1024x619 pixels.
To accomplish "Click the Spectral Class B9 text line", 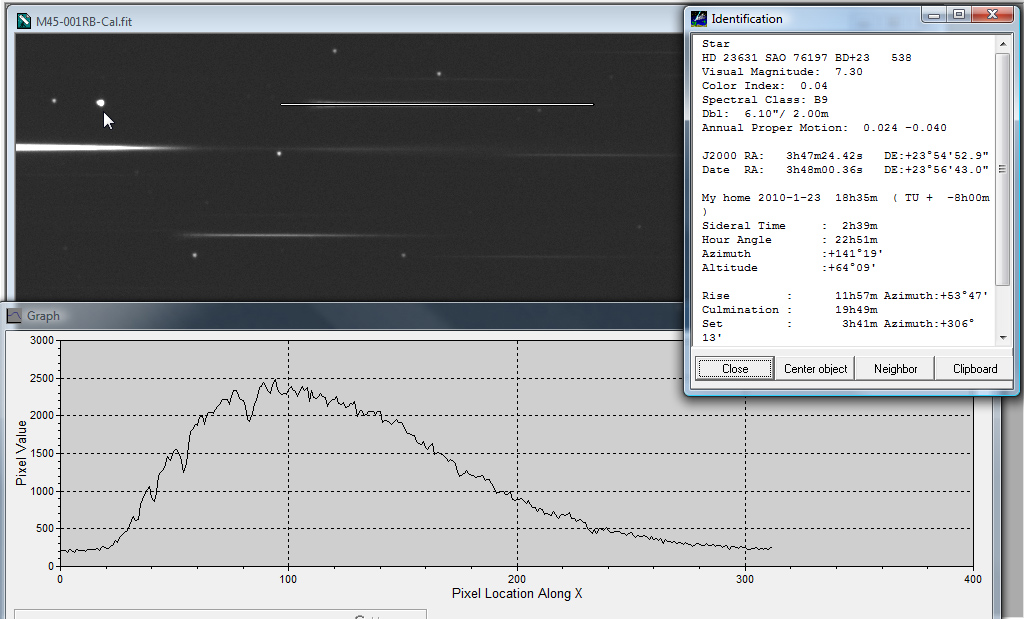I will click(x=765, y=100).
